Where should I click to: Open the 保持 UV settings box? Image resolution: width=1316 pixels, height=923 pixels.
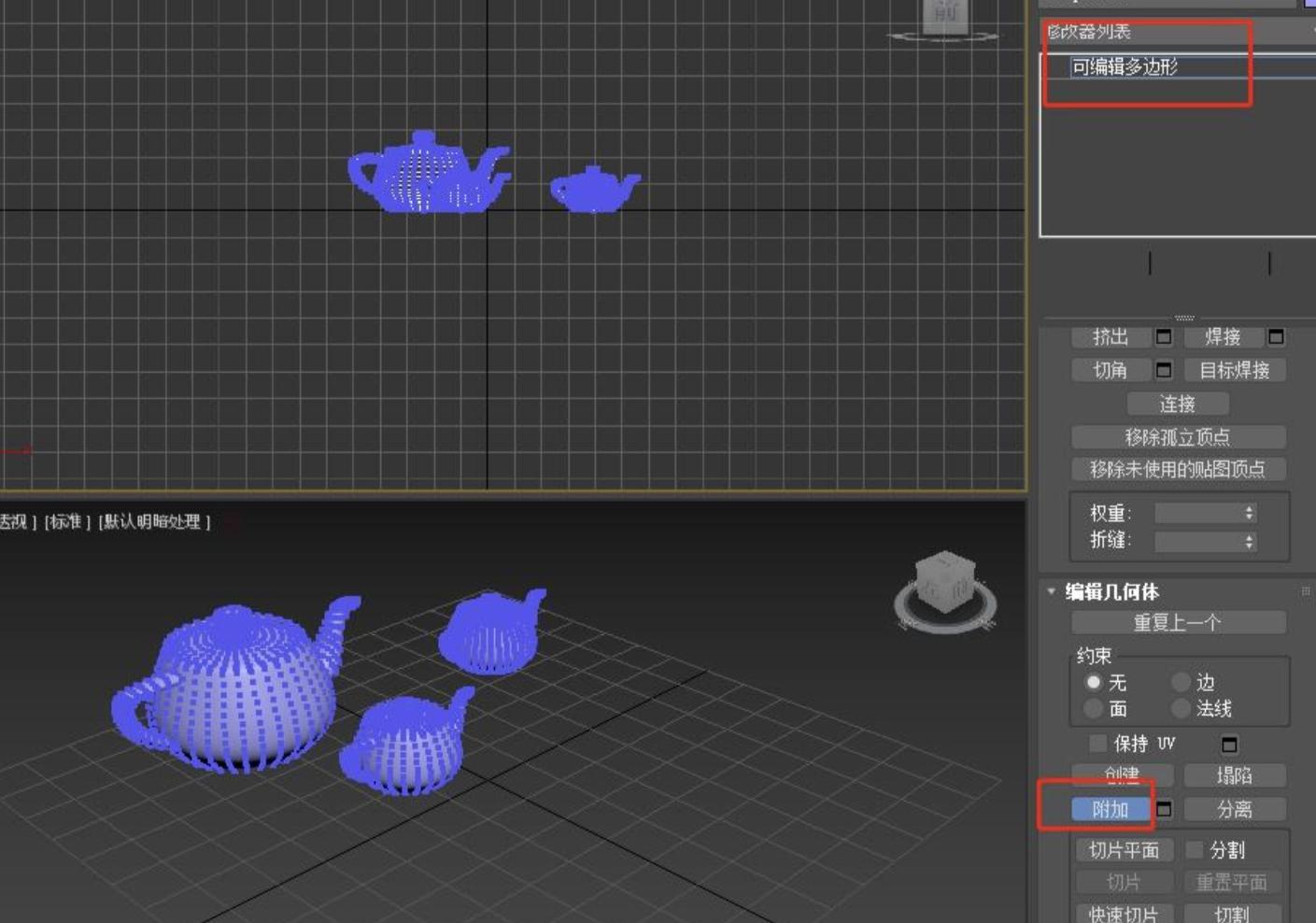click(x=1229, y=745)
